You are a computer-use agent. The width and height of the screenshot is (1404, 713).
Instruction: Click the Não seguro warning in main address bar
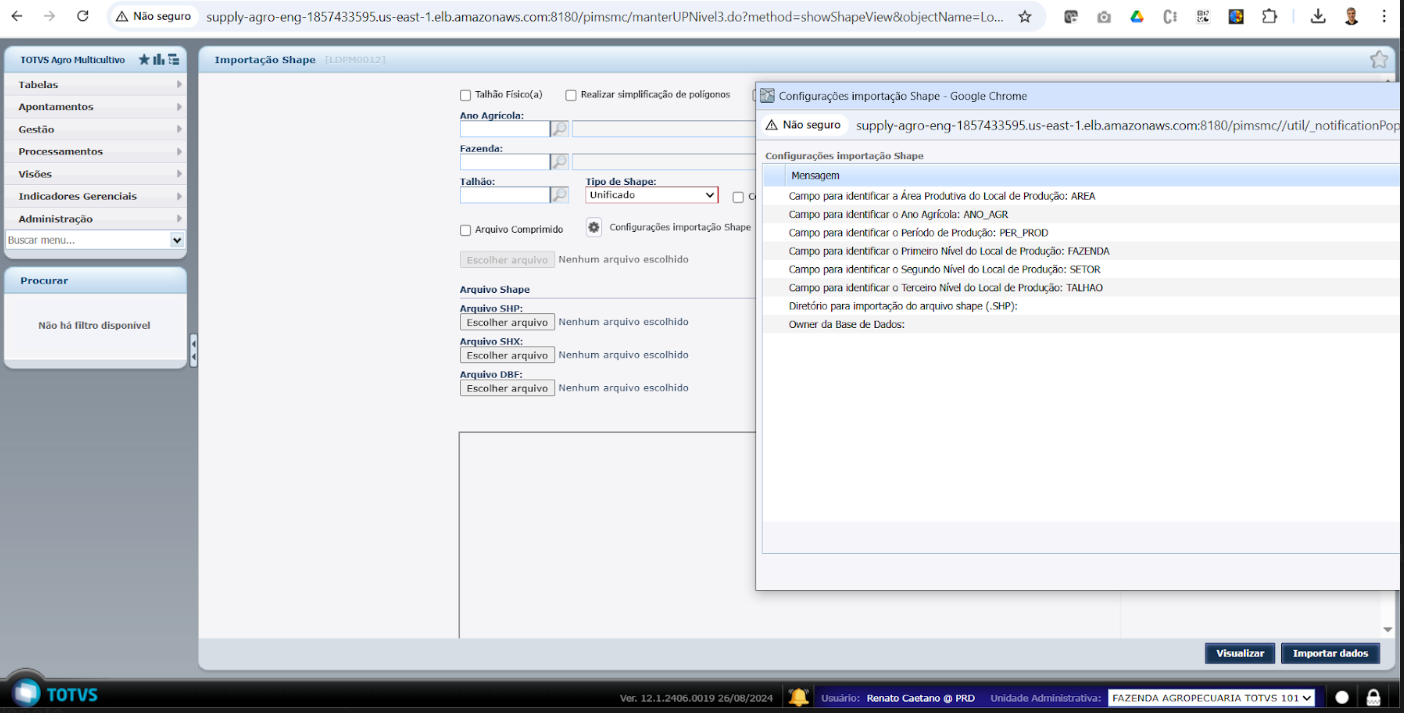pos(154,16)
